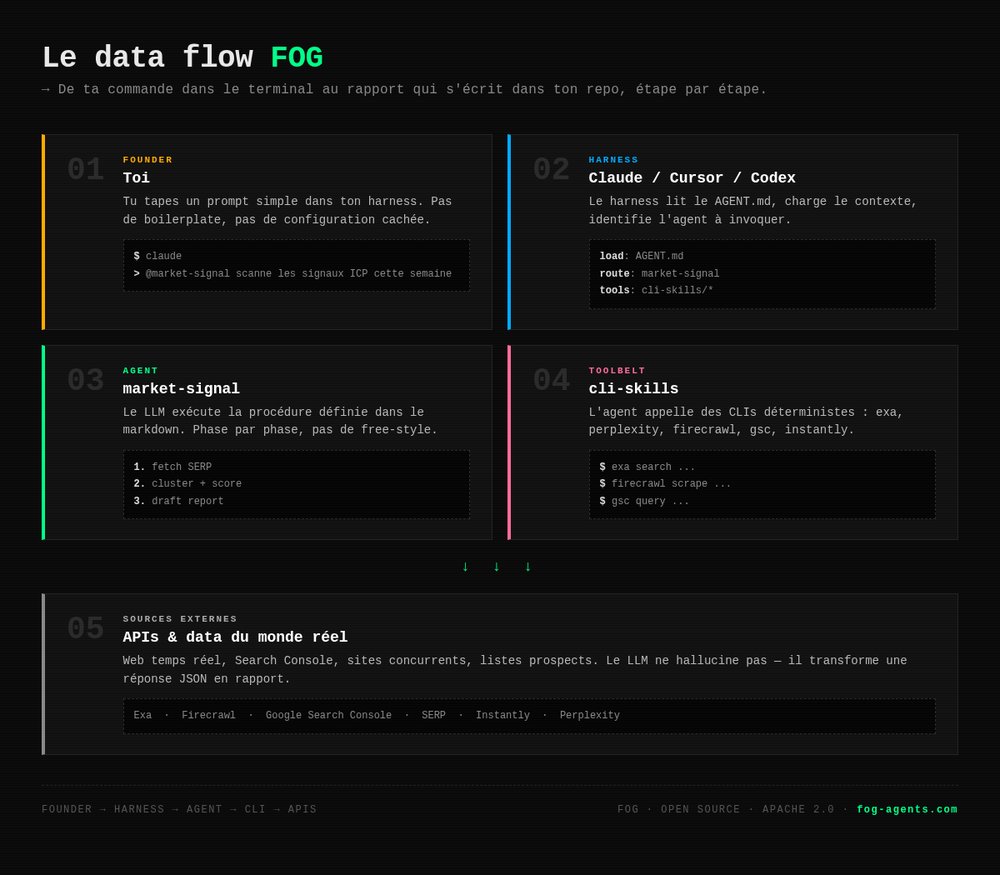Click the Toi card description paragraph
This screenshot has width=1000, height=875.
click(x=287, y=210)
